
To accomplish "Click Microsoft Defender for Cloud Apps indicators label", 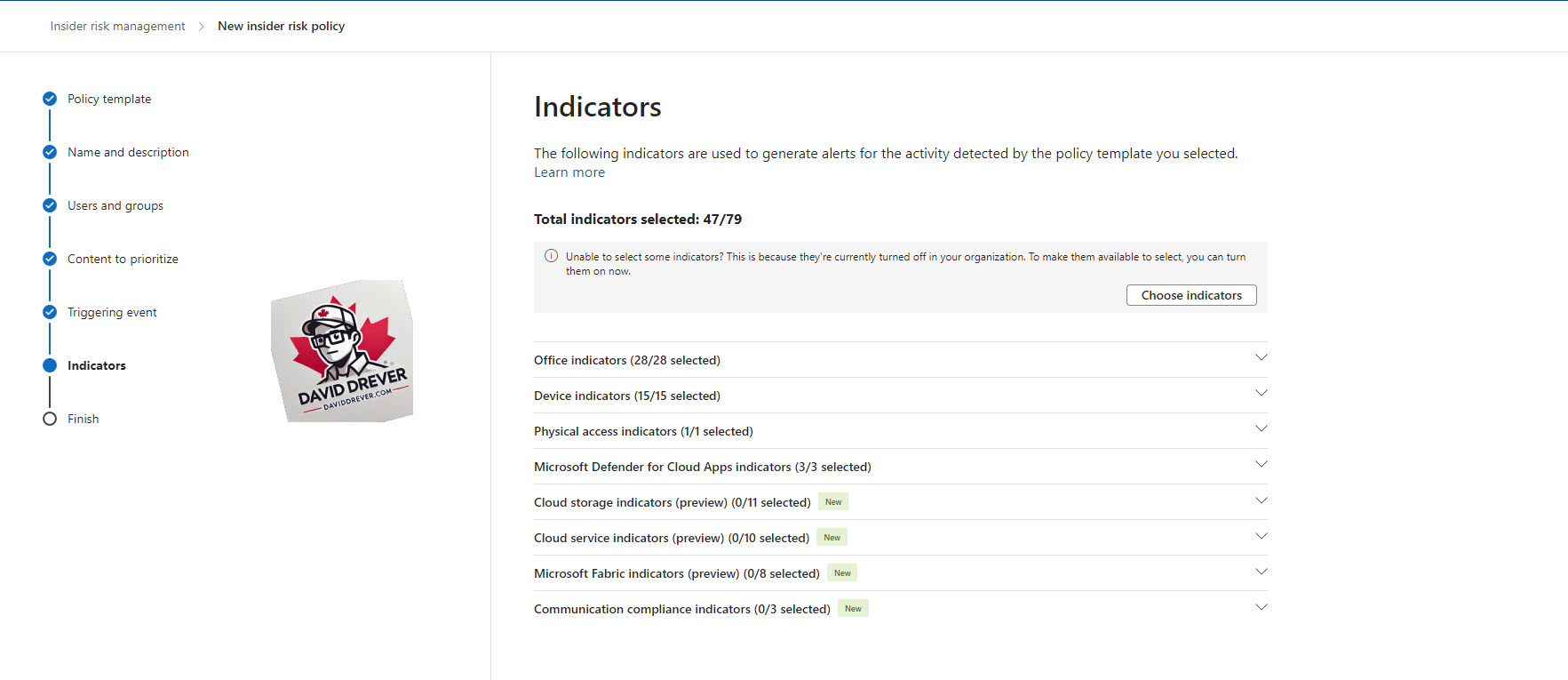I will [703, 467].
